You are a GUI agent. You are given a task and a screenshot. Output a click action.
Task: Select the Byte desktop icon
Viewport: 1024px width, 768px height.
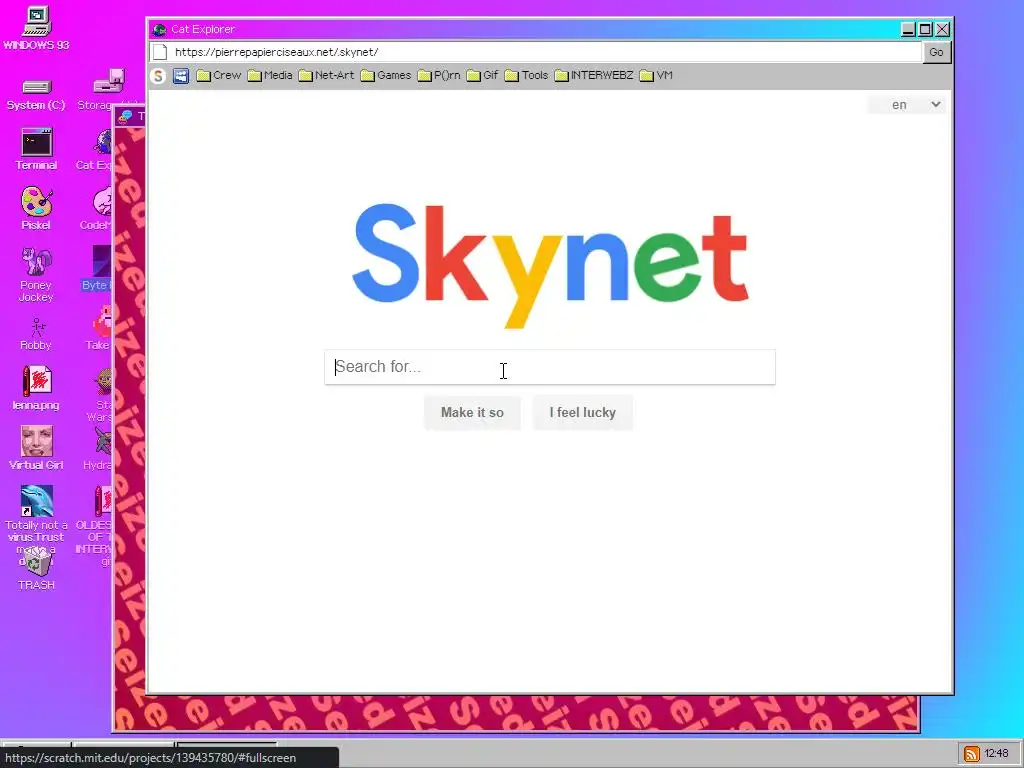point(97,268)
